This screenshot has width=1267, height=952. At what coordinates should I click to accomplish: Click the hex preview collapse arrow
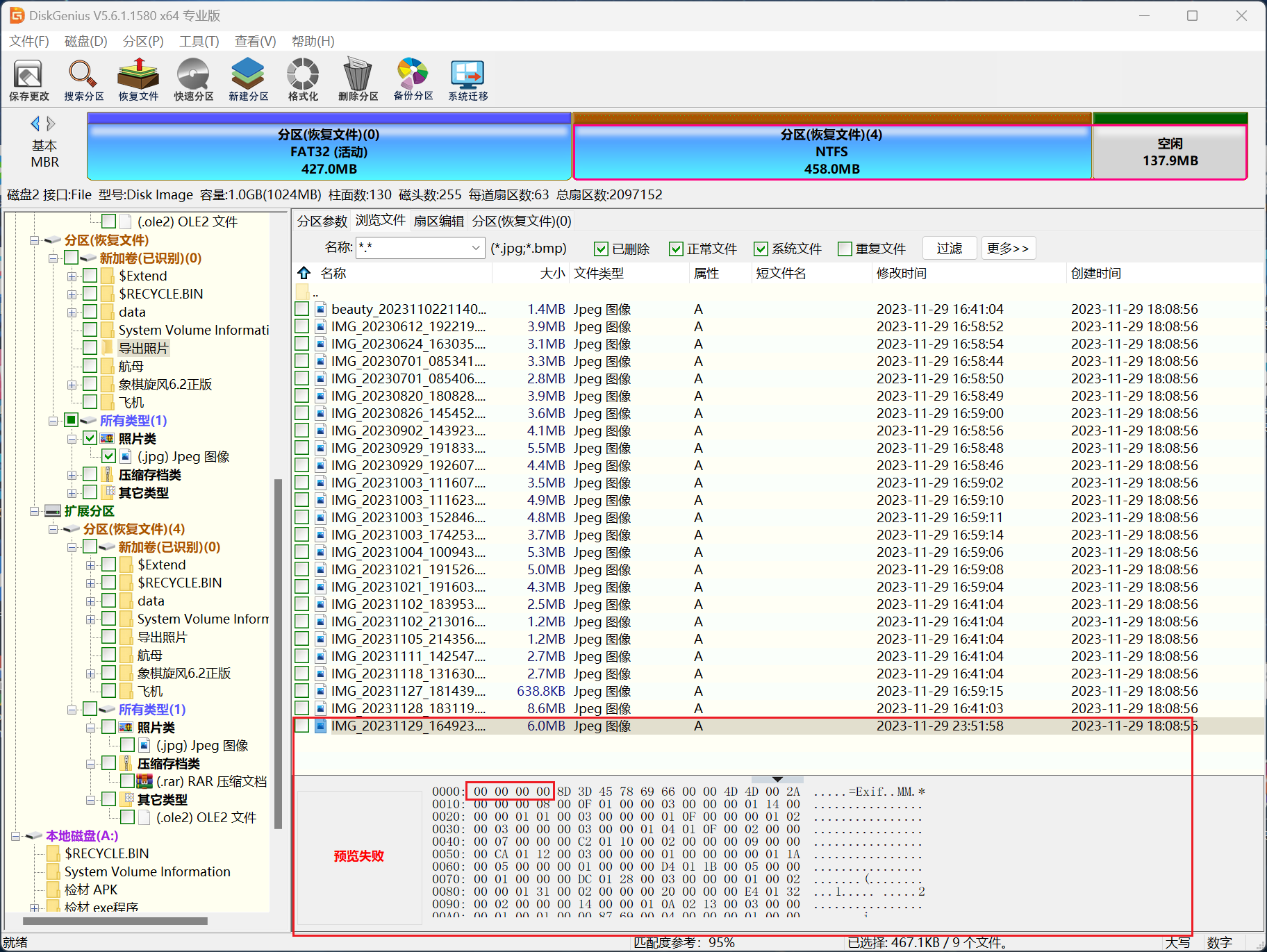(777, 779)
